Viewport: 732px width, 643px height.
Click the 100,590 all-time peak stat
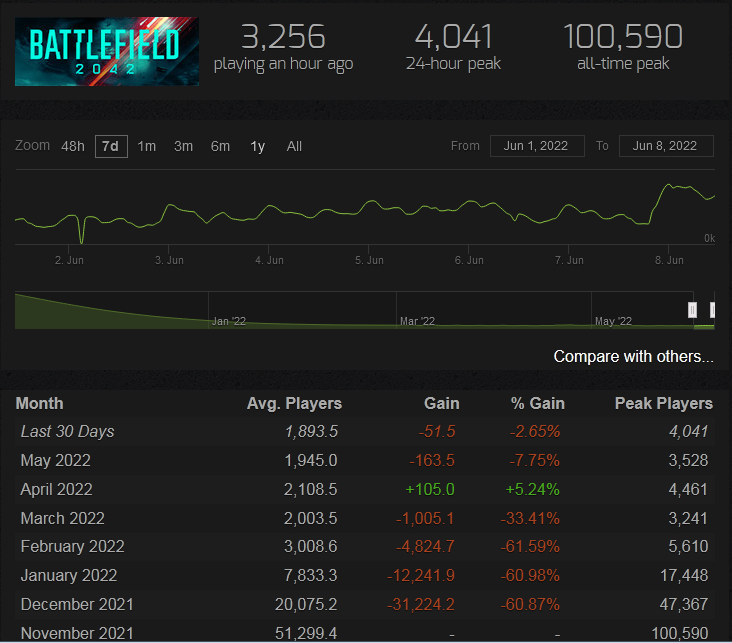[x=623, y=49]
